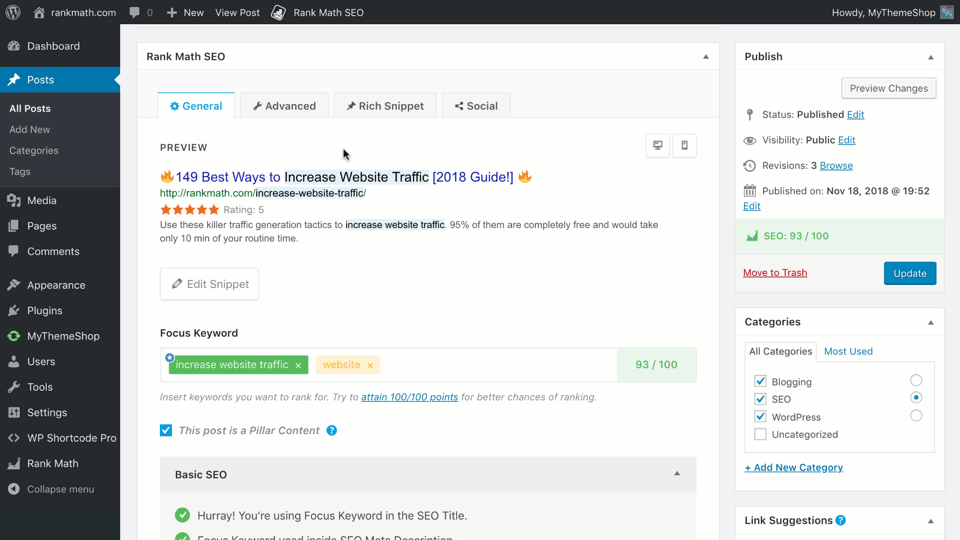This screenshot has height=540, width=960.
Task: Collapse the Basic SEO section
Action: point(677,474)
